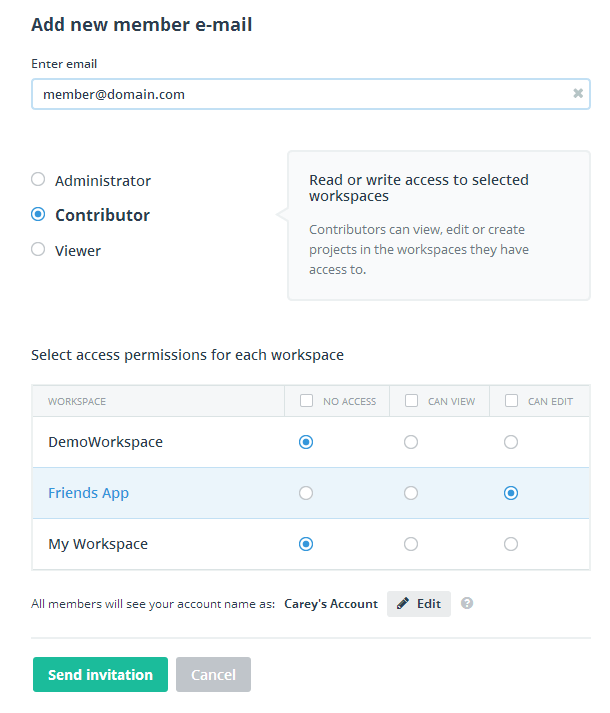This screenshot has height=713, width=610.
Task: Clear the email field with X icon
Action: (578, 93)
